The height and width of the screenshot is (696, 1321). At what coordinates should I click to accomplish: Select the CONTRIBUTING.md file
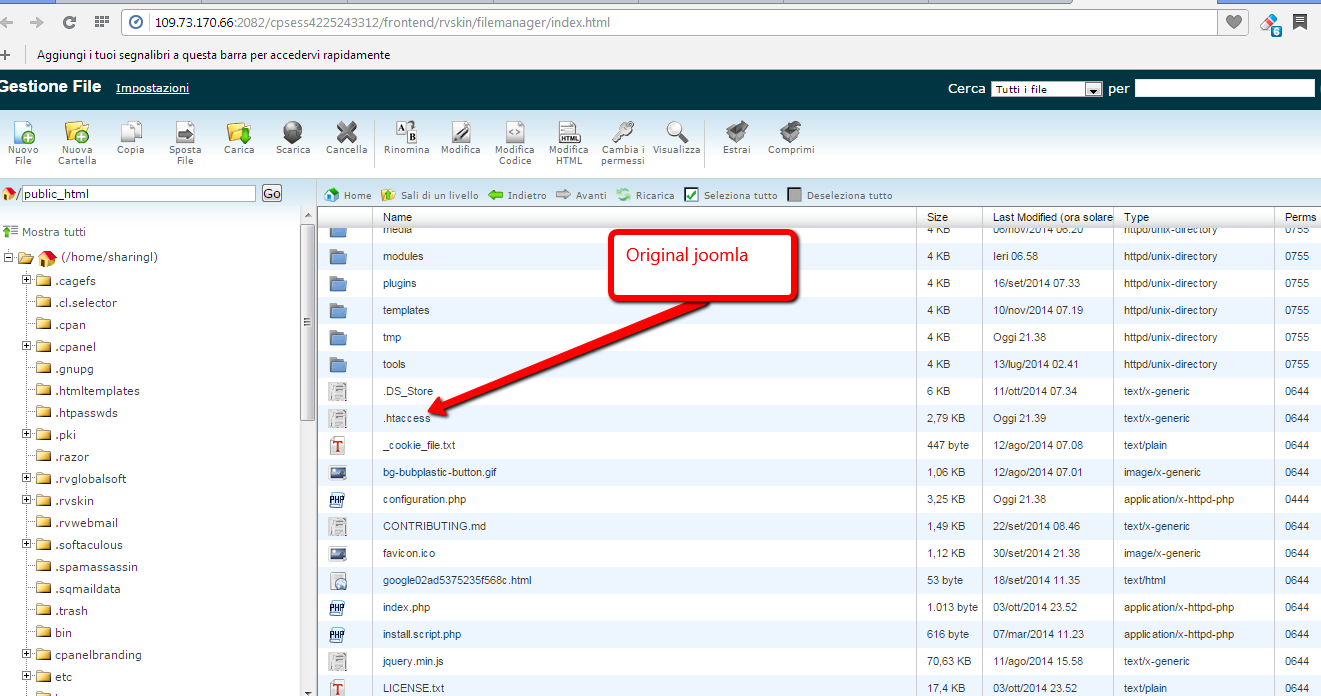pos(434,526)
